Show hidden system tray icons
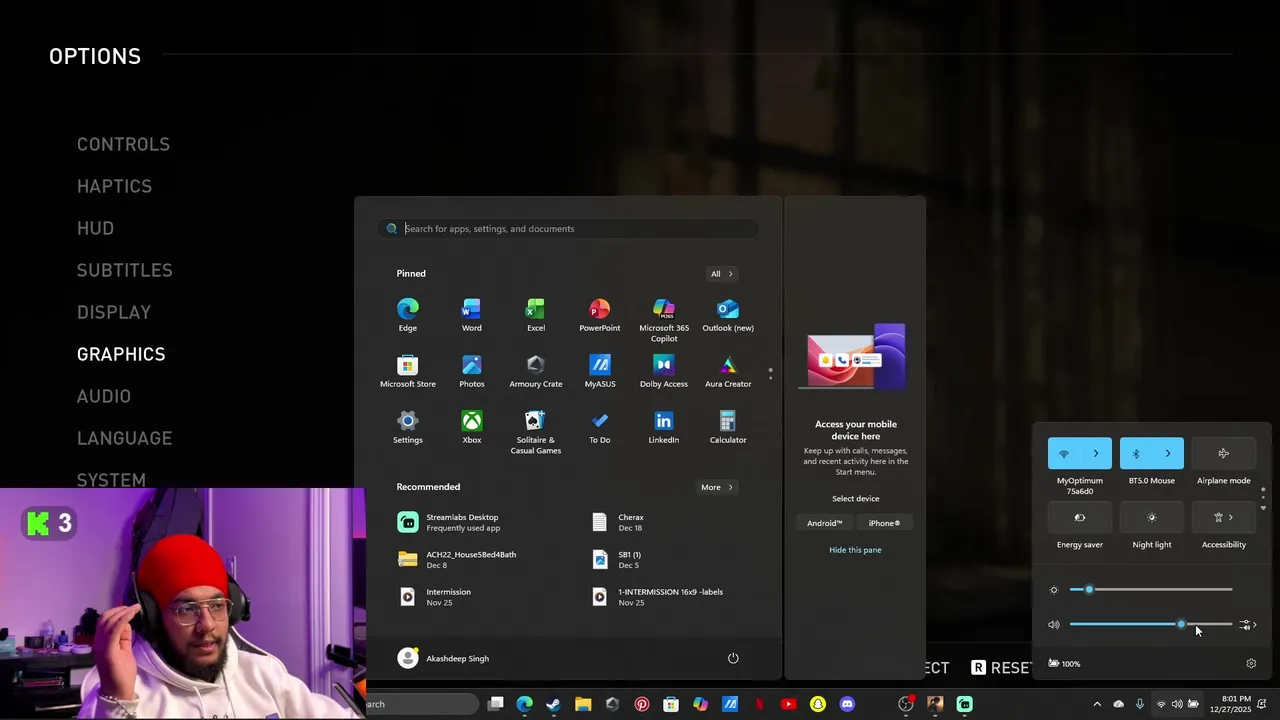 click(1097, 704)
